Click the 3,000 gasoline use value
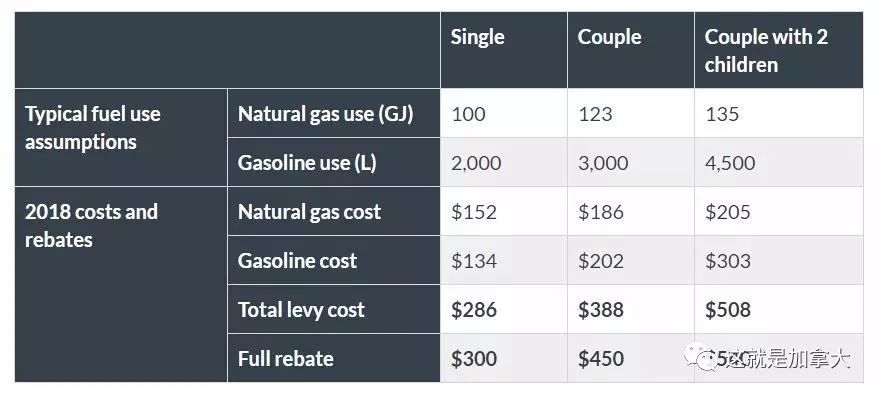 pyautogui.click(x=603, y=163)
